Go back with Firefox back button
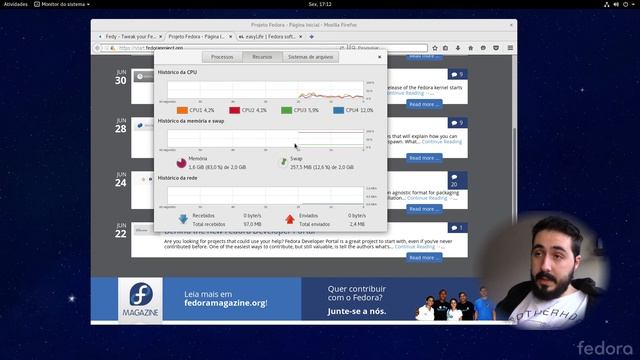Viewport: 640px width, 360px height. click(x=98, y=48)
